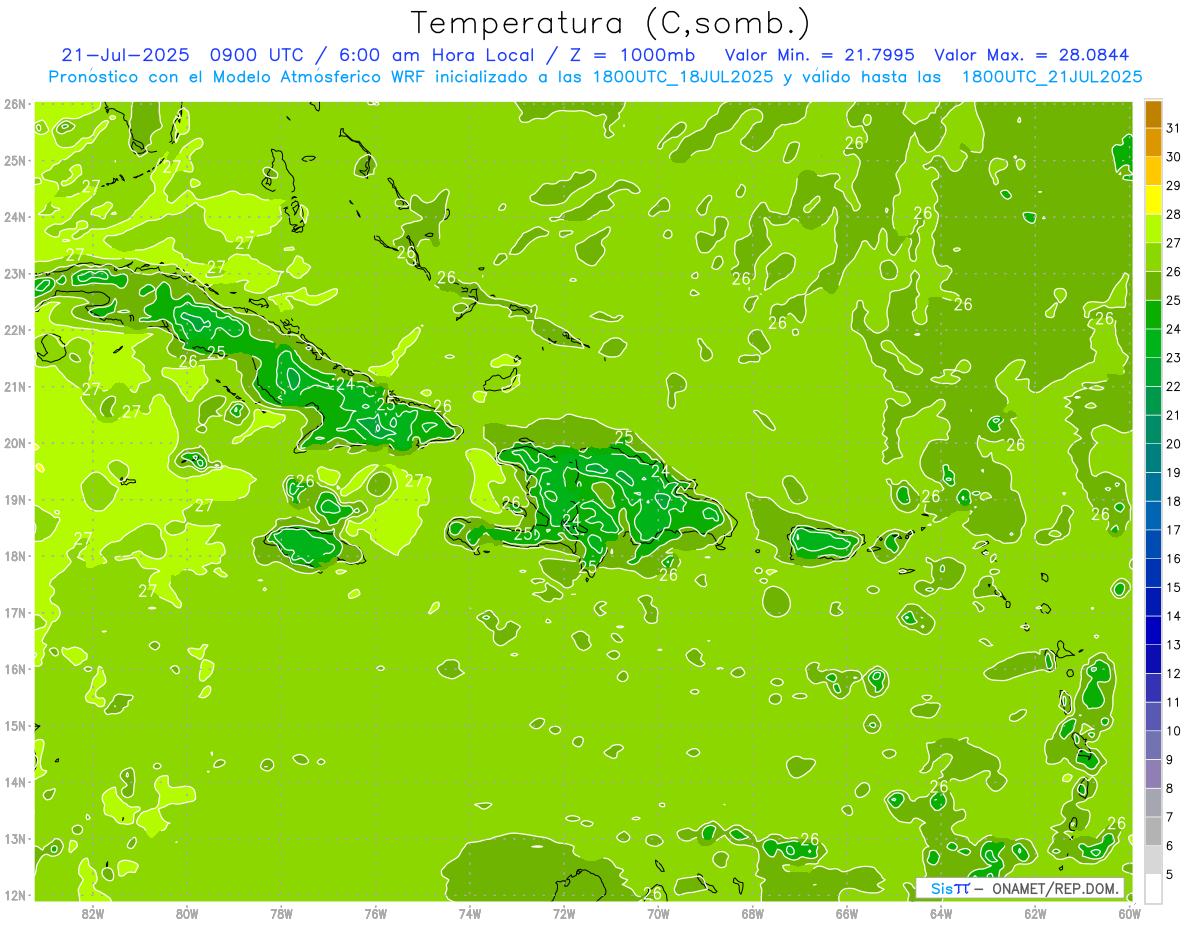Select 'Valor Max. = 28.0844' in the header
This screenshot has height=927, width=1200.
(1032, 55)
